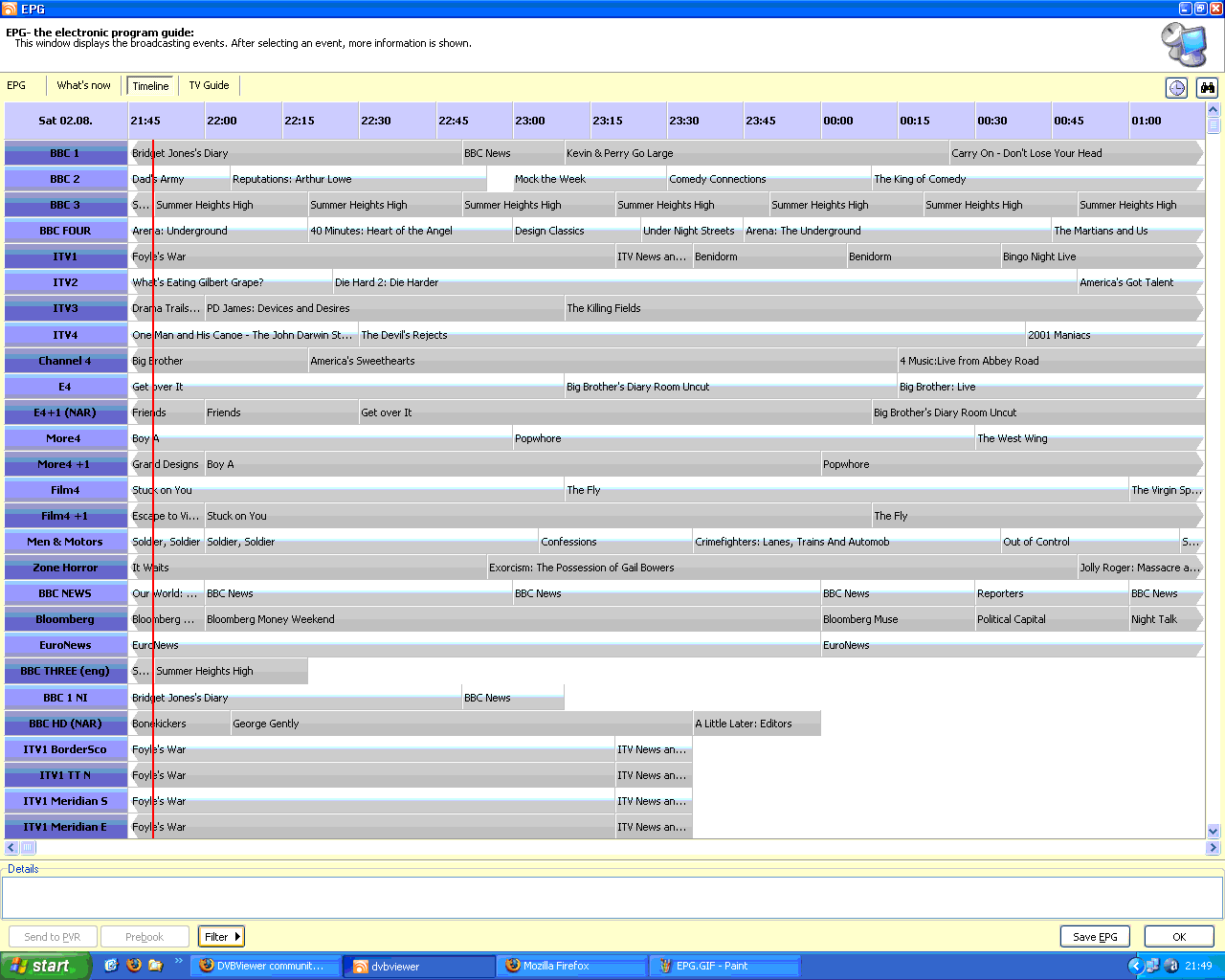Open Firefox icon in quick launch
Image resolution: width=1225 pixels, height=980 pixels.
[133, 965]
